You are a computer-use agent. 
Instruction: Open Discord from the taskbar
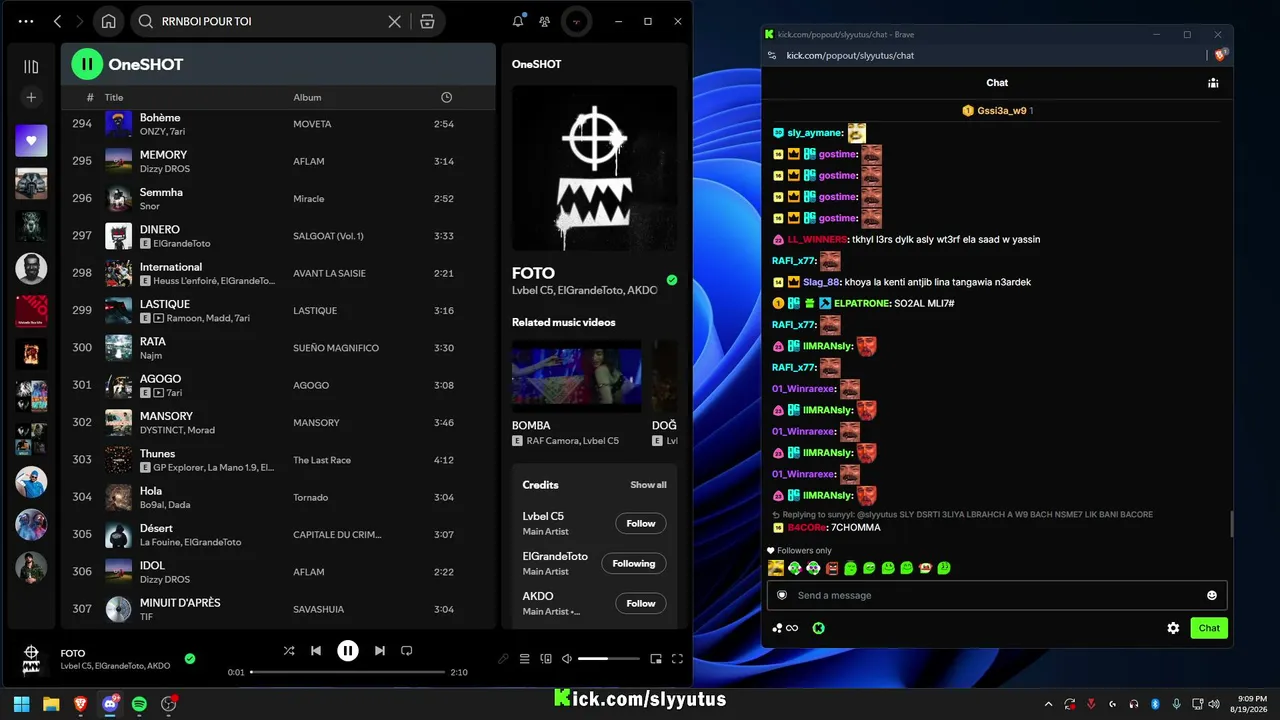(110, 704)
